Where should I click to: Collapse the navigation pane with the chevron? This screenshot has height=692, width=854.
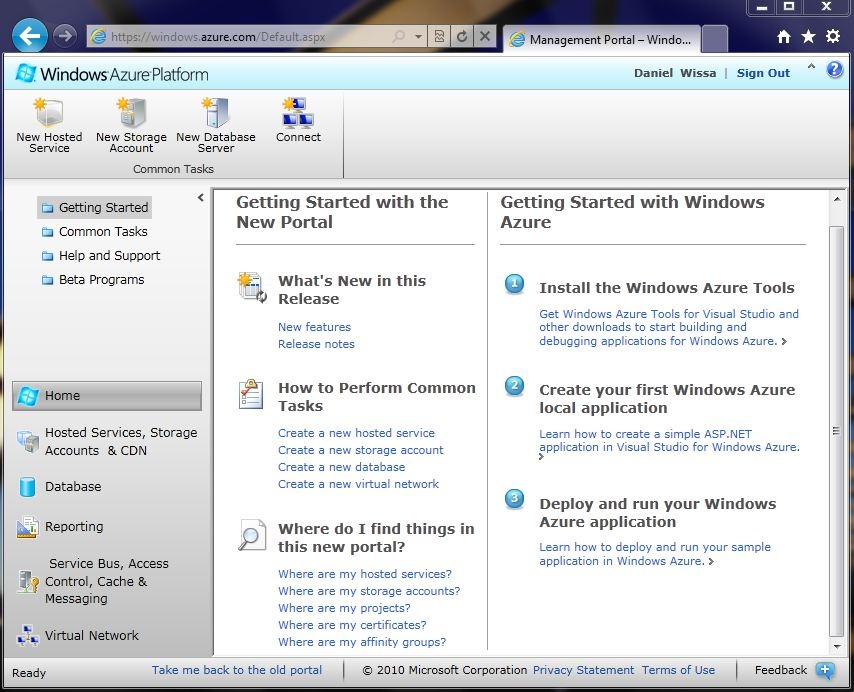pos(200,198)
